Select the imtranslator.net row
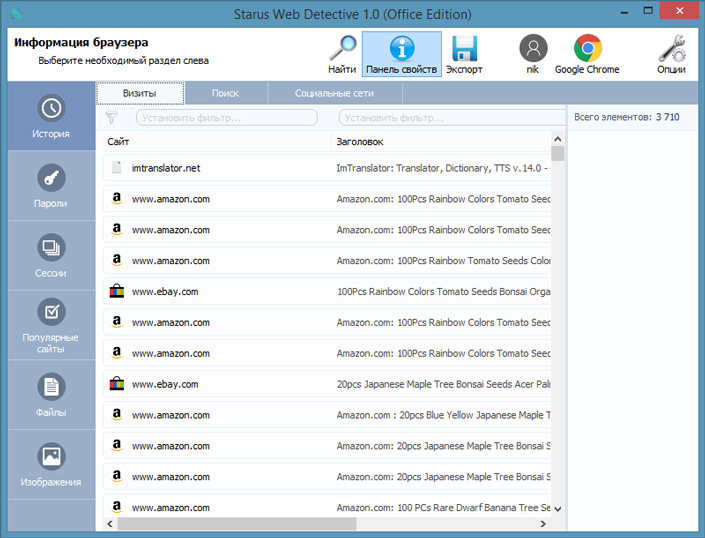 pos(327,168)
